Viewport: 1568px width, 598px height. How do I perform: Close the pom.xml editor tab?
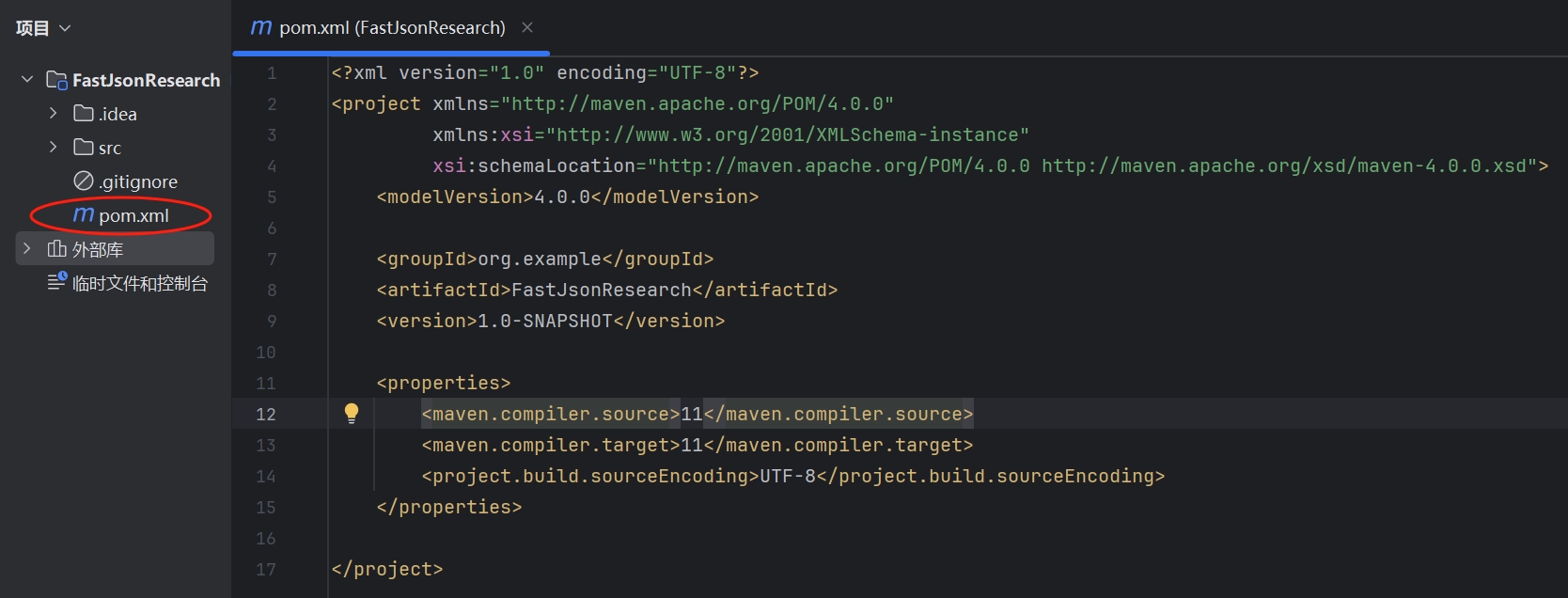[527, 27]
